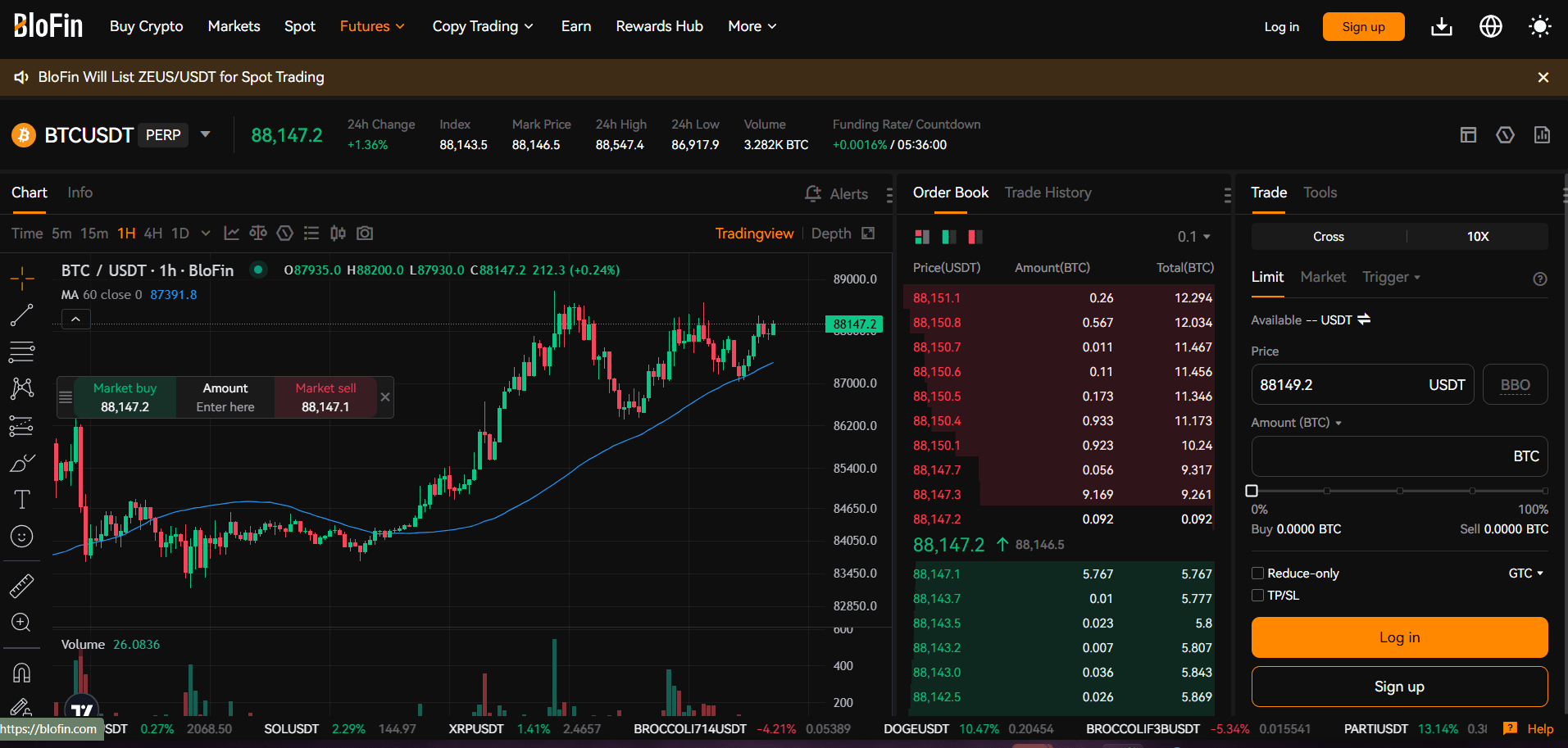Click the Sign up button
Viewport: 1568px width, 748px height.
coord(1363,26)
